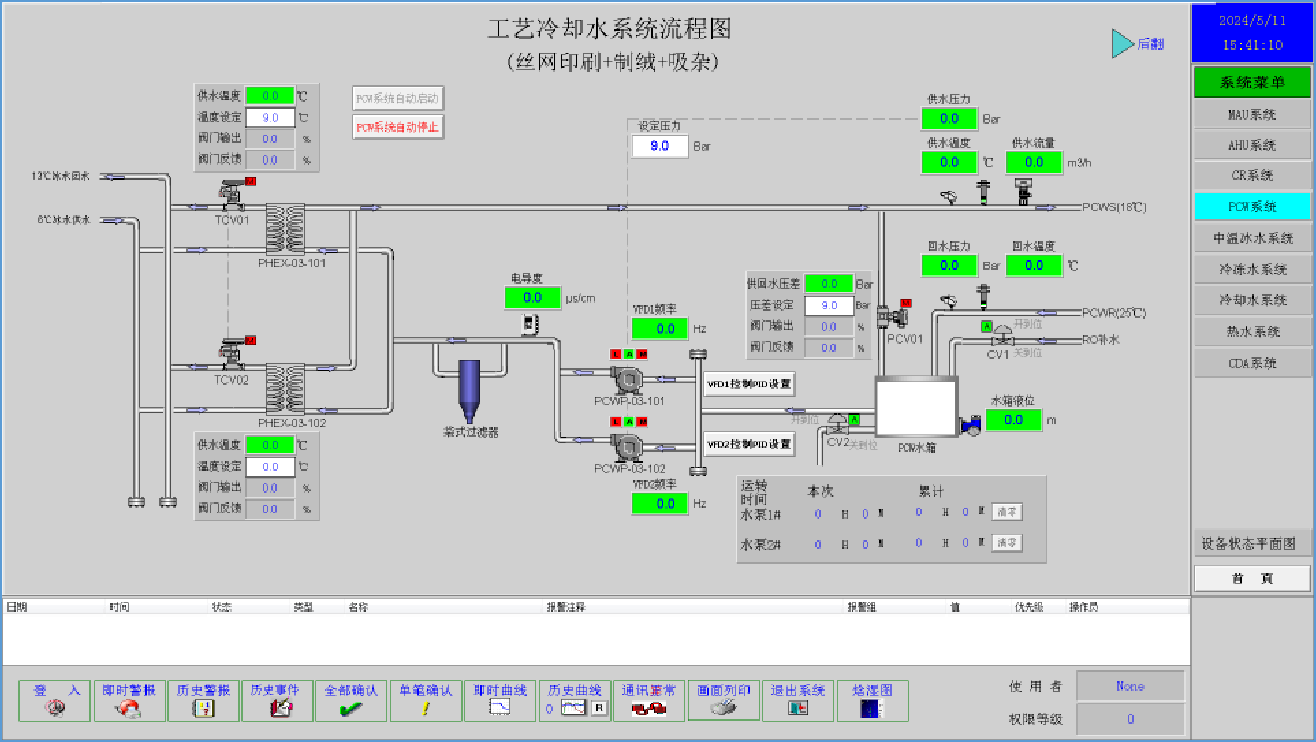1316x742 pixels.
Task: Toggle the A mode indicator of PCWP-03-101
Action: (x=628, y=354)
